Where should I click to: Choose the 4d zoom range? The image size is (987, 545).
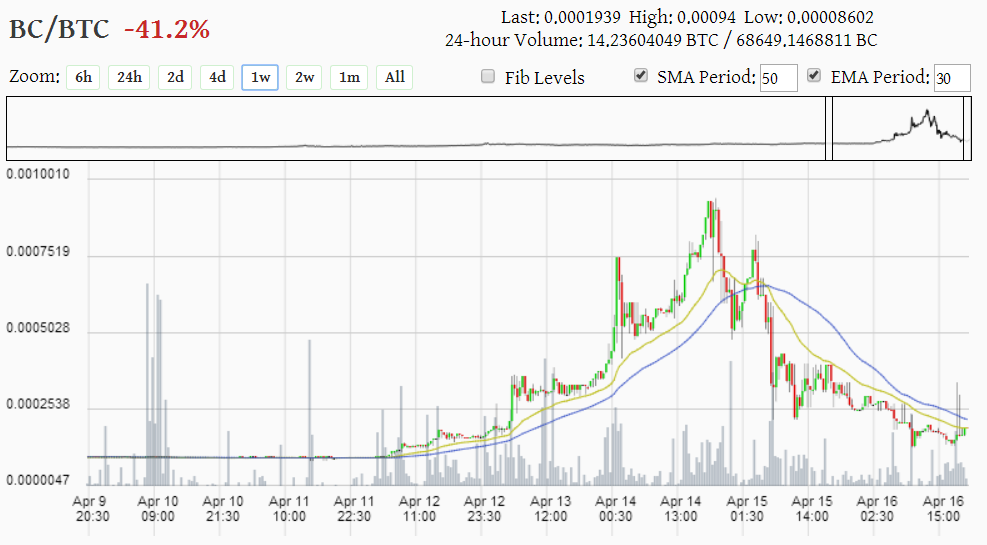point(217,77)
